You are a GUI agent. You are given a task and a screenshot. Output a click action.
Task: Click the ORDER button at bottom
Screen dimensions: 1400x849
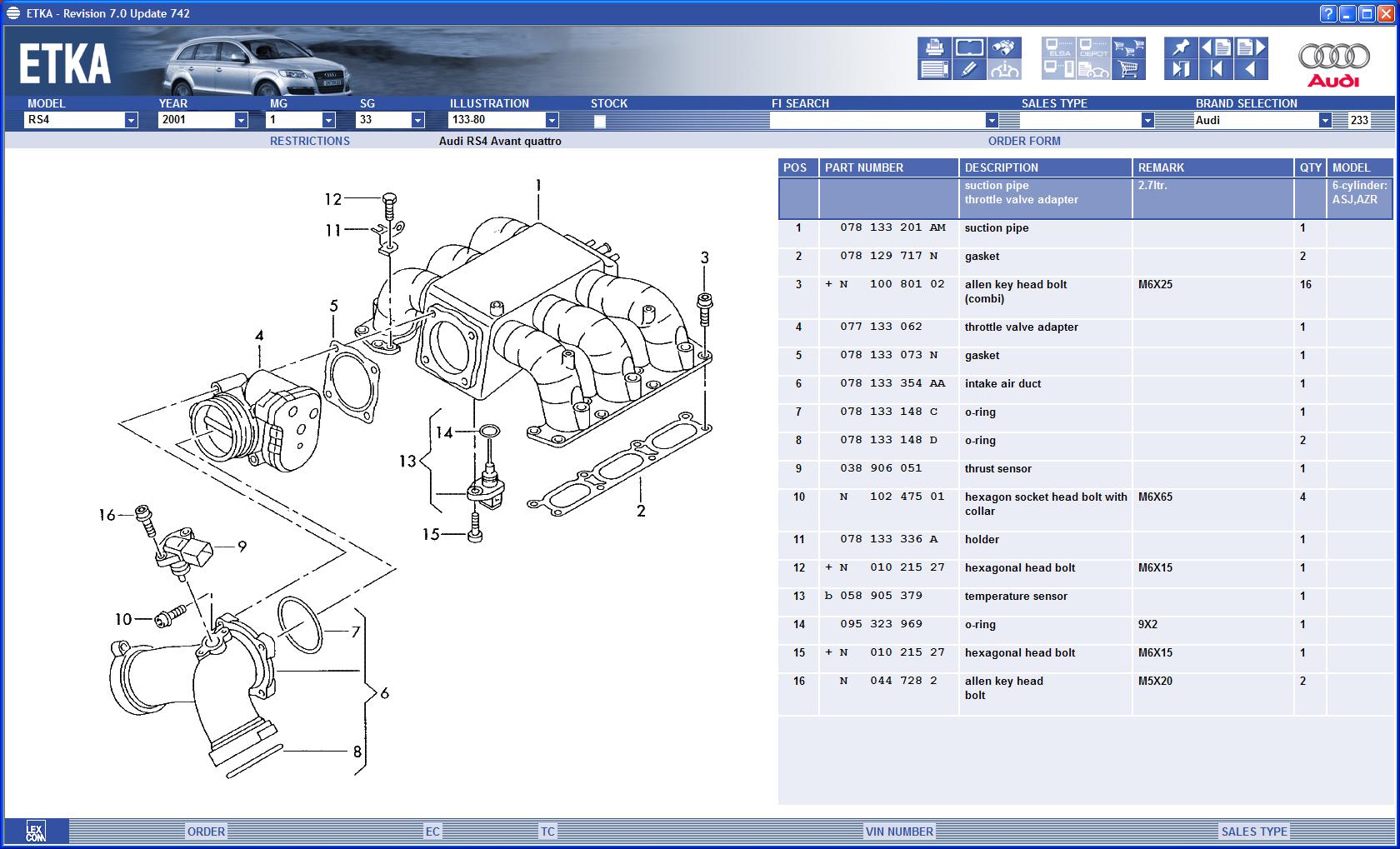point(206,831)
